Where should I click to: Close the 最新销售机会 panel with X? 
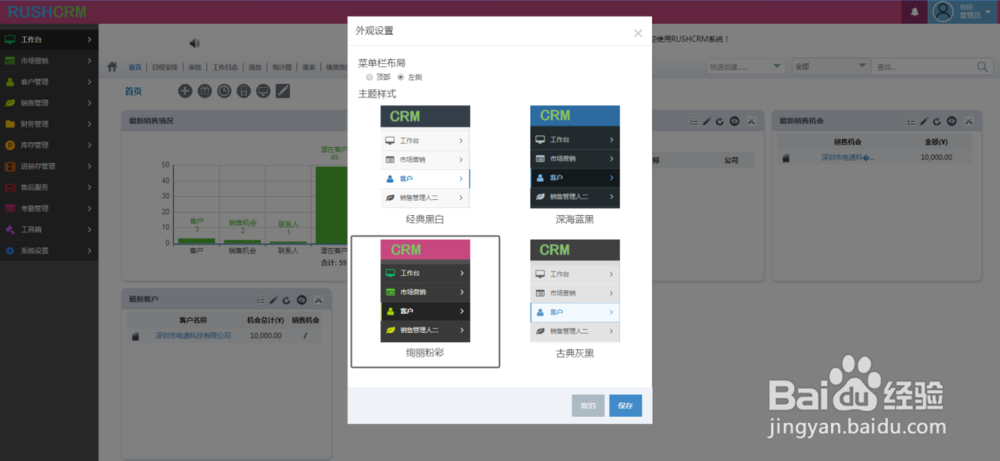coord(969,121)
